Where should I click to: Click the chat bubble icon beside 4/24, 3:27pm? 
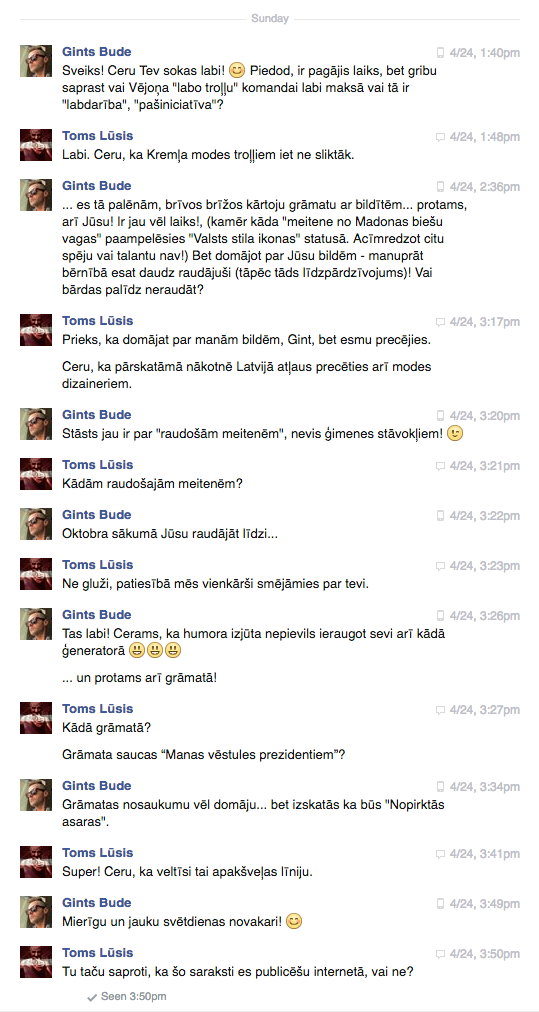coord(440,710)
